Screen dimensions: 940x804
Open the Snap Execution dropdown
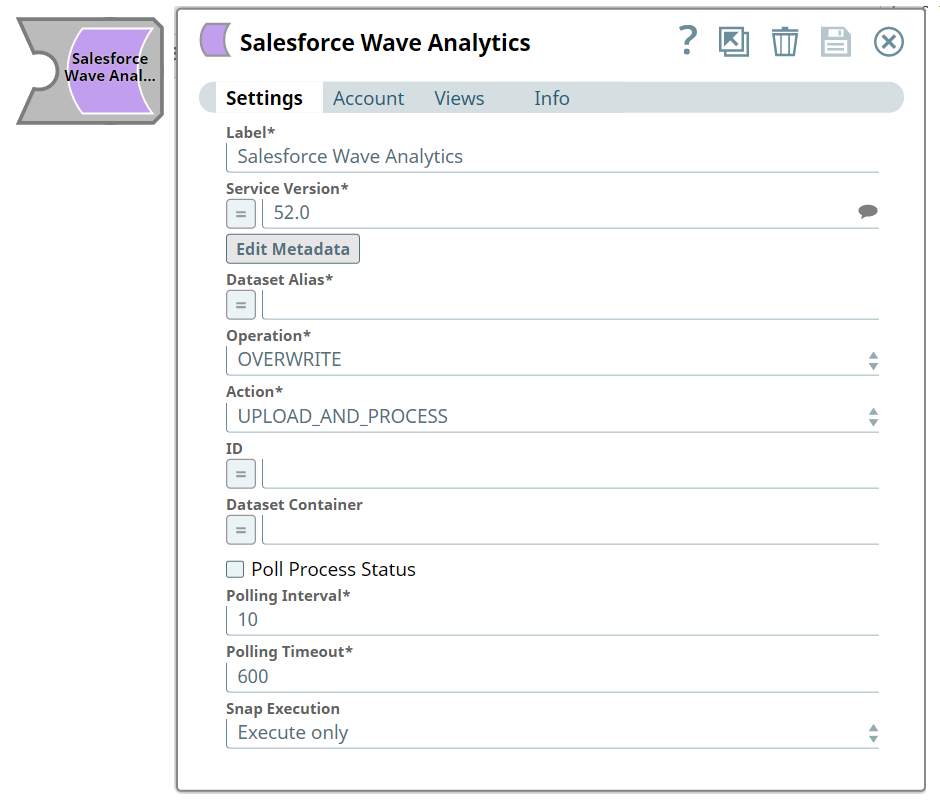coord(552,733)
